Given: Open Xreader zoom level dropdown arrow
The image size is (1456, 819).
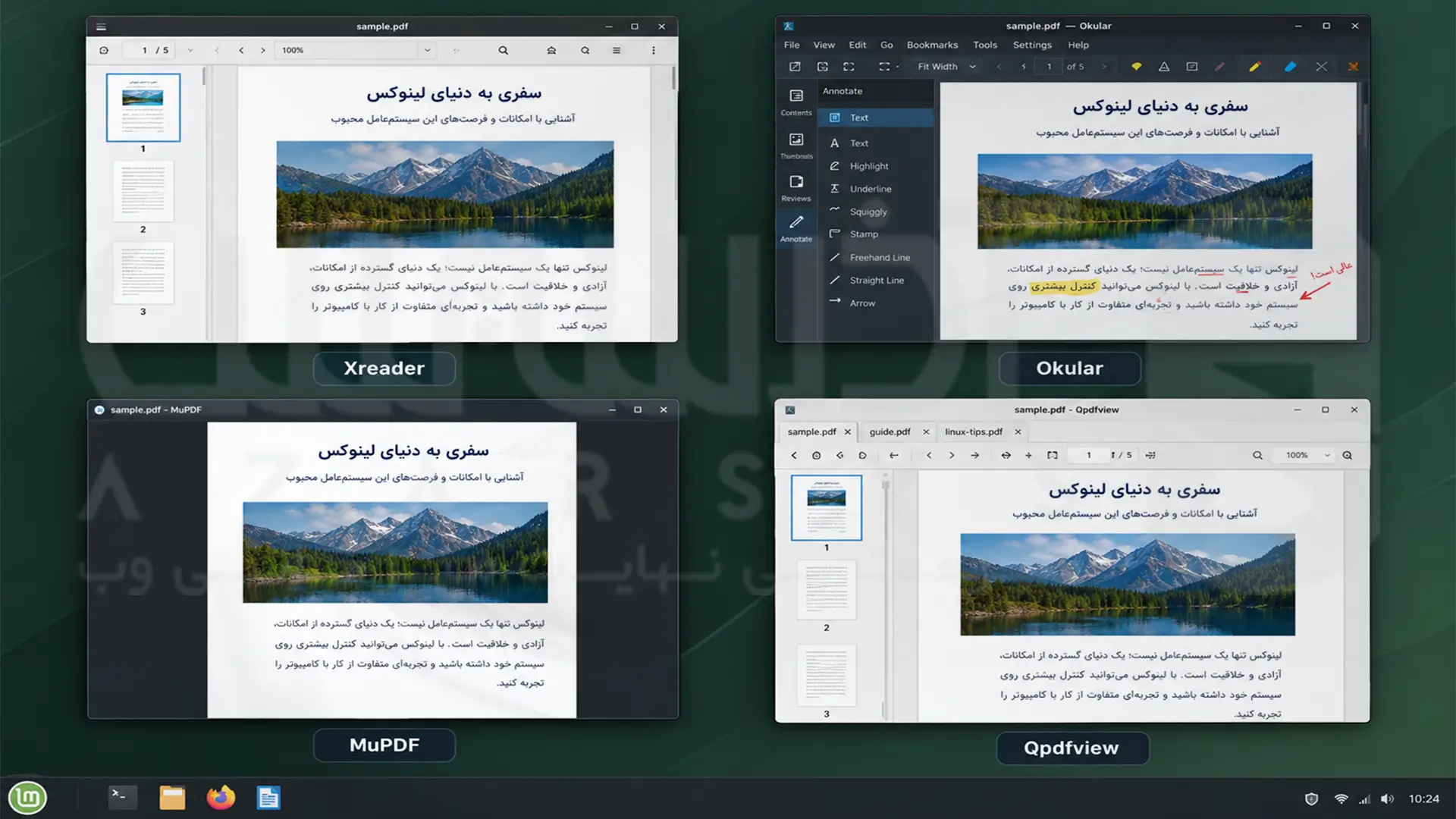Looking at the screenshot, I should [x=427, y=50].
